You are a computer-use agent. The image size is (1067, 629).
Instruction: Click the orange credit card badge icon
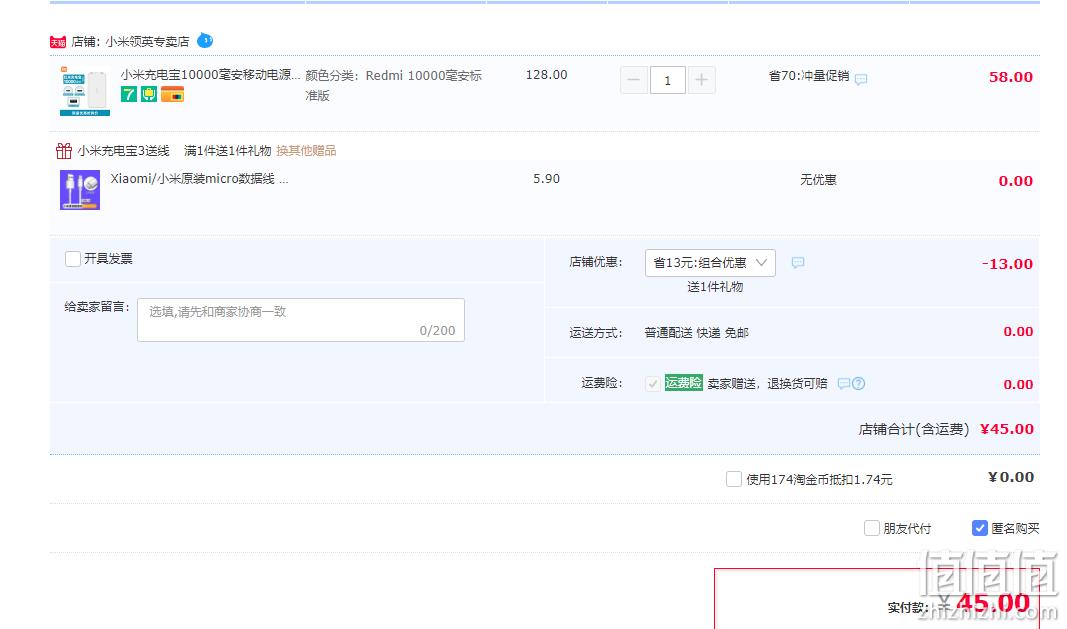(173, 94)
